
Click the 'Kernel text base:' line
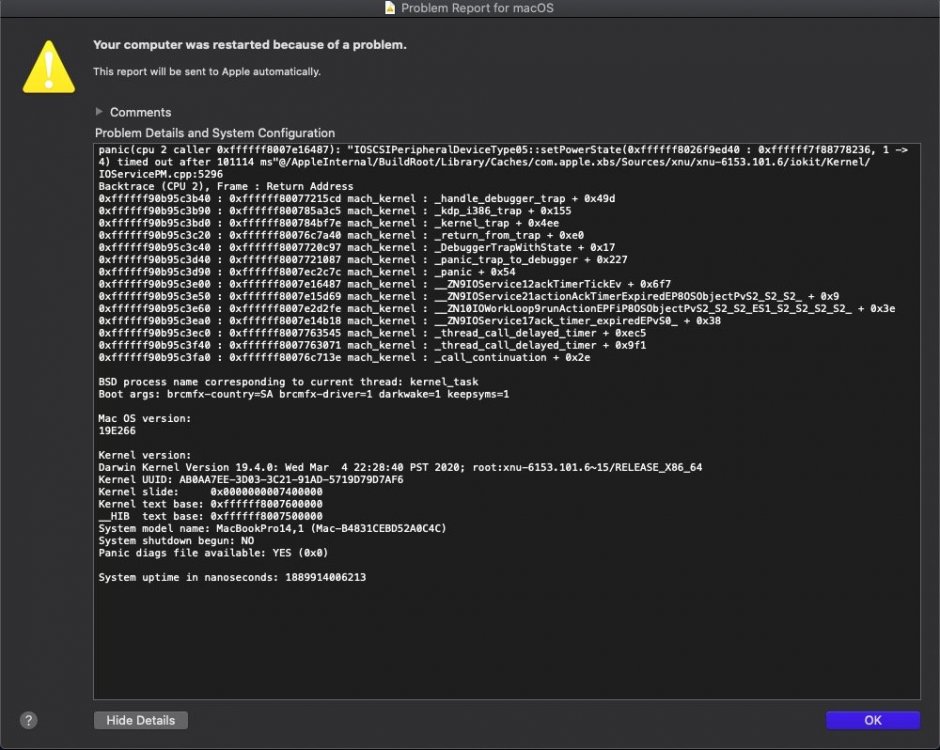[x=210, y=504]
